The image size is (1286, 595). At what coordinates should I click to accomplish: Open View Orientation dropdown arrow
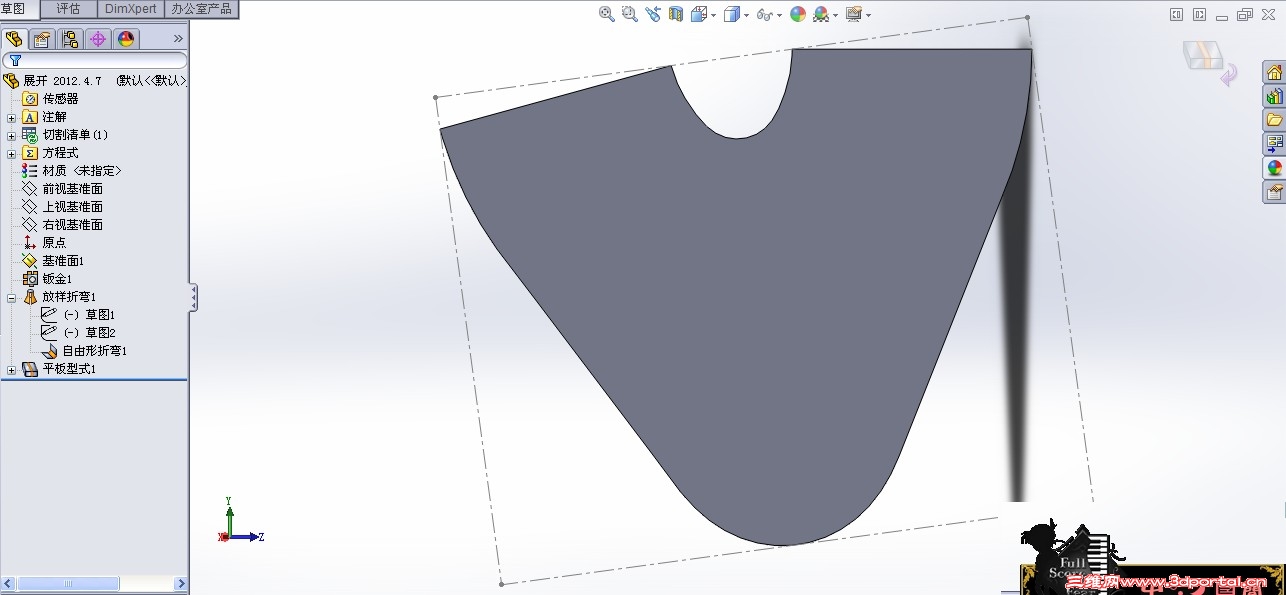tap(713, 15)
